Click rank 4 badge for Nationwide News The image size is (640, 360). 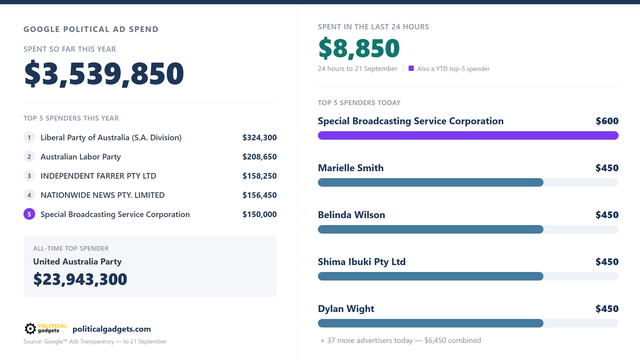click(29, 195)
